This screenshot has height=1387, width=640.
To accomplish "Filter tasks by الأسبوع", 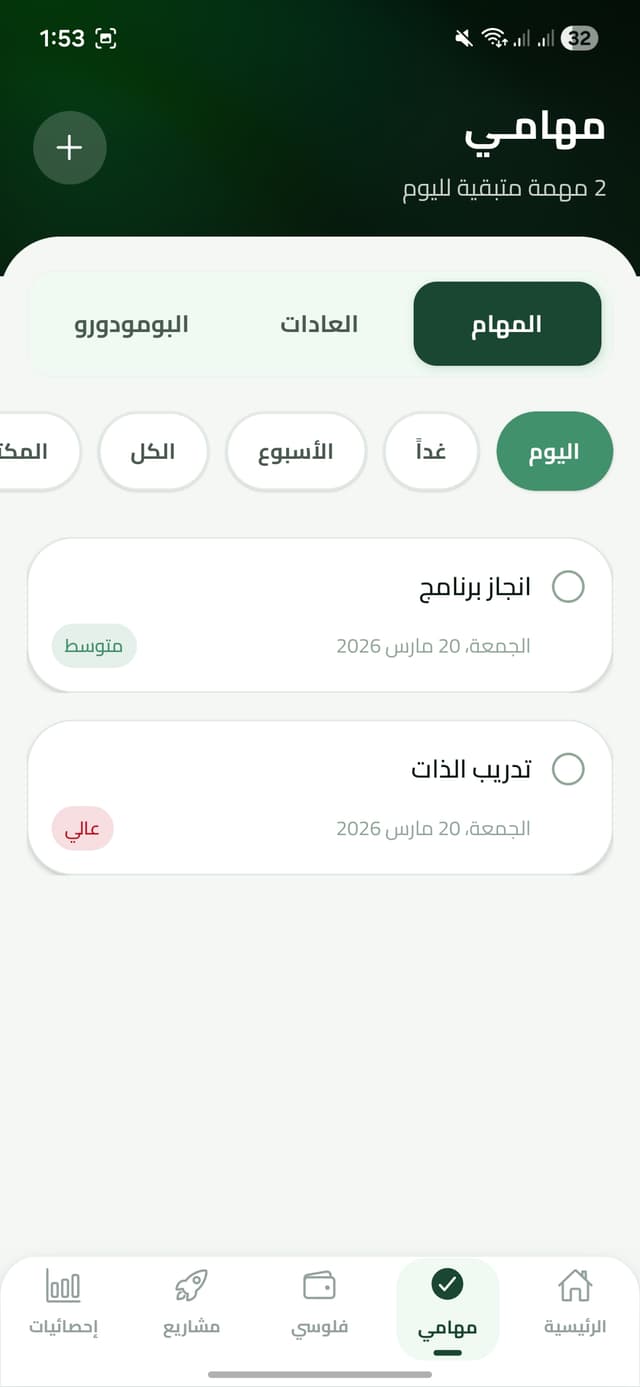I will [296, 451].
